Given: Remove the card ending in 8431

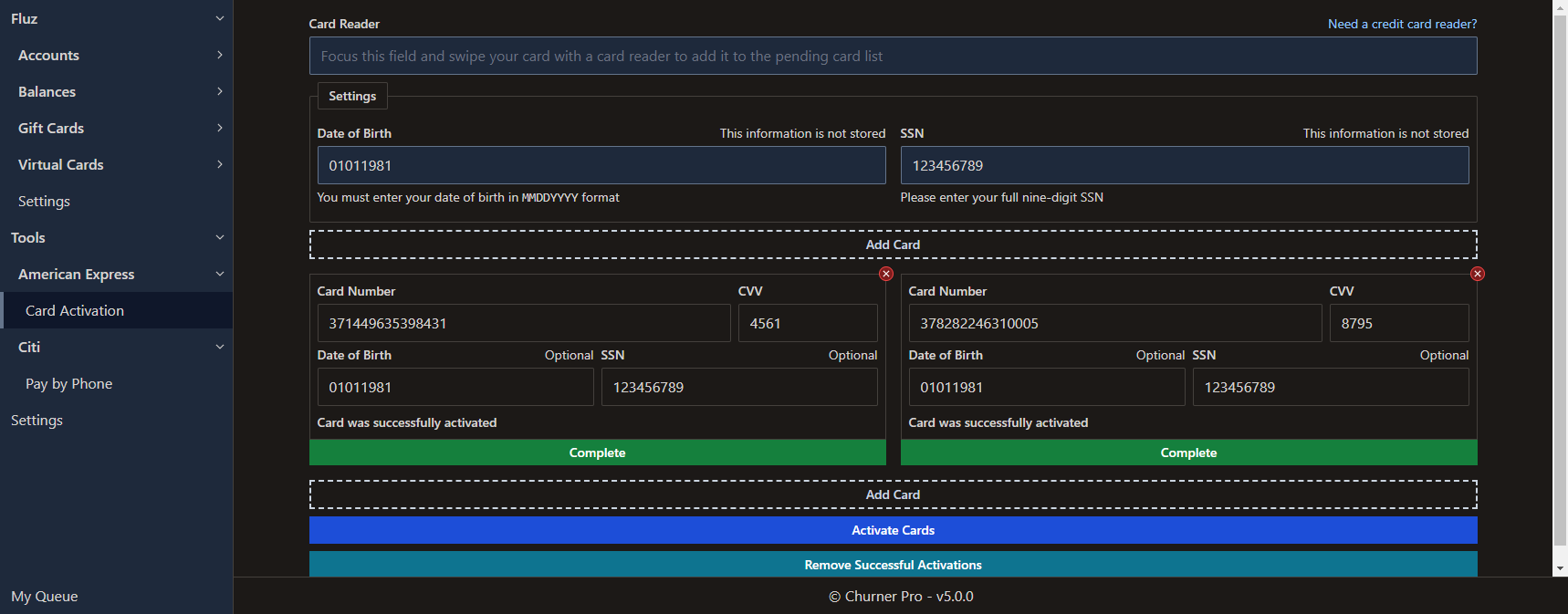Looking at the screenshot, I should click(x=885, y=274).
